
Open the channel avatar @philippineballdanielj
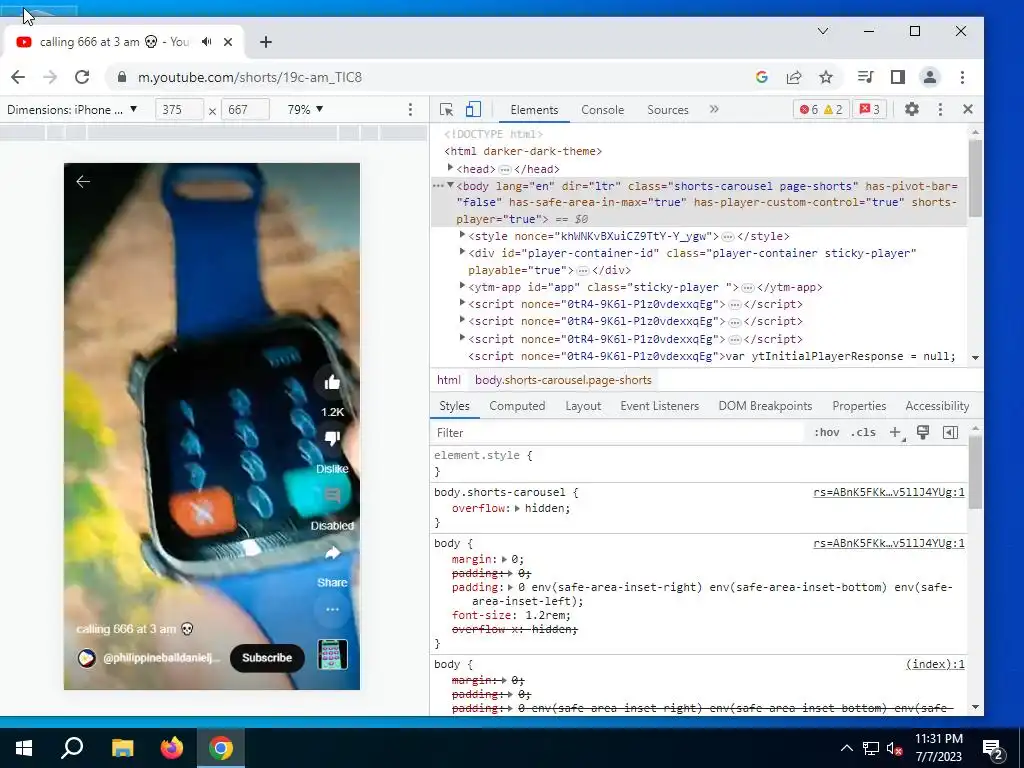point(87,658)
